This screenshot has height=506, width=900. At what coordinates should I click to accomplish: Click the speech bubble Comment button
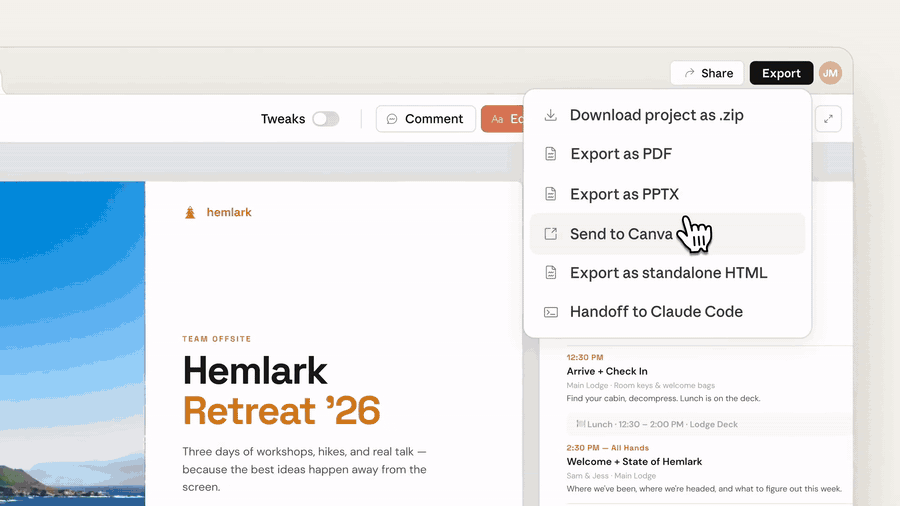click(x=425, y=119)
